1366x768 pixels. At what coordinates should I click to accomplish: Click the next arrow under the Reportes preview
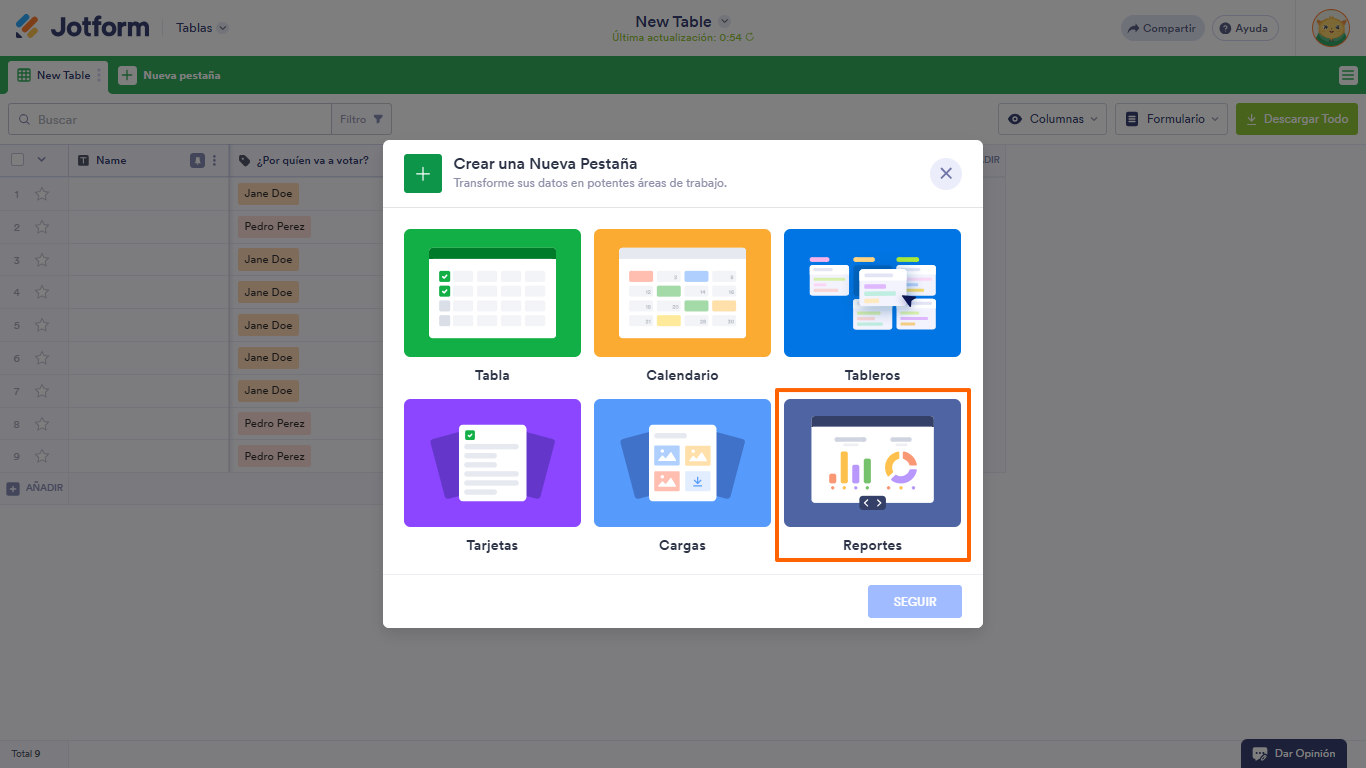(x=879, y=503)
